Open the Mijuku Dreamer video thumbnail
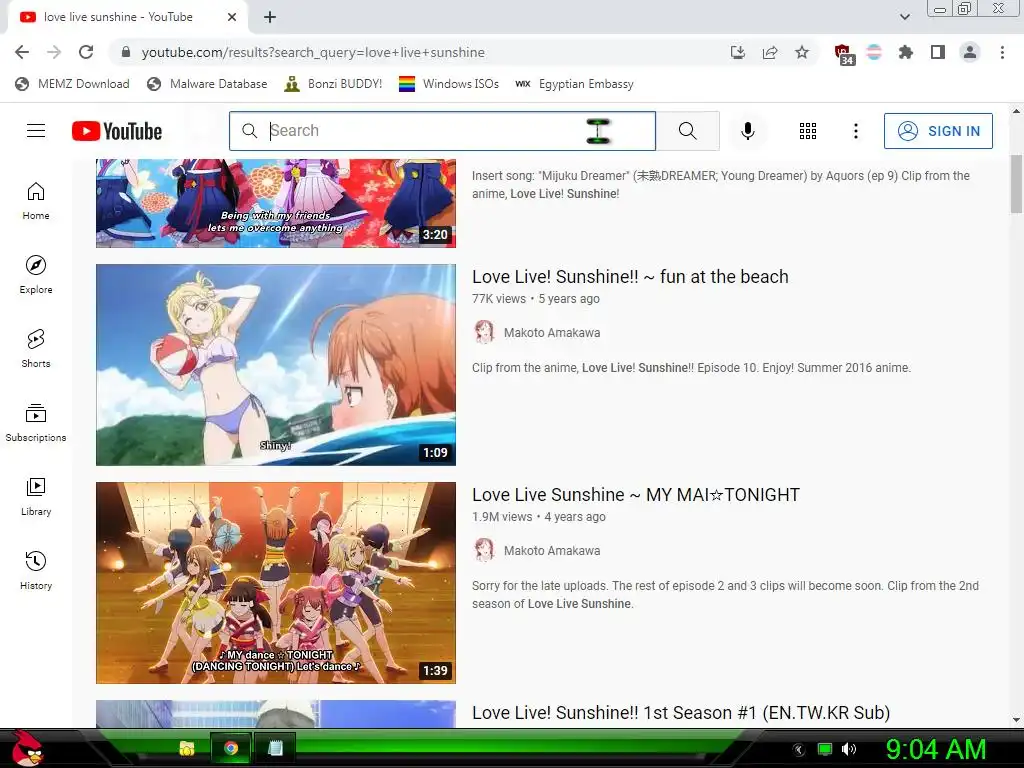This screenshot has width=1024, height=768. [276, 203]
